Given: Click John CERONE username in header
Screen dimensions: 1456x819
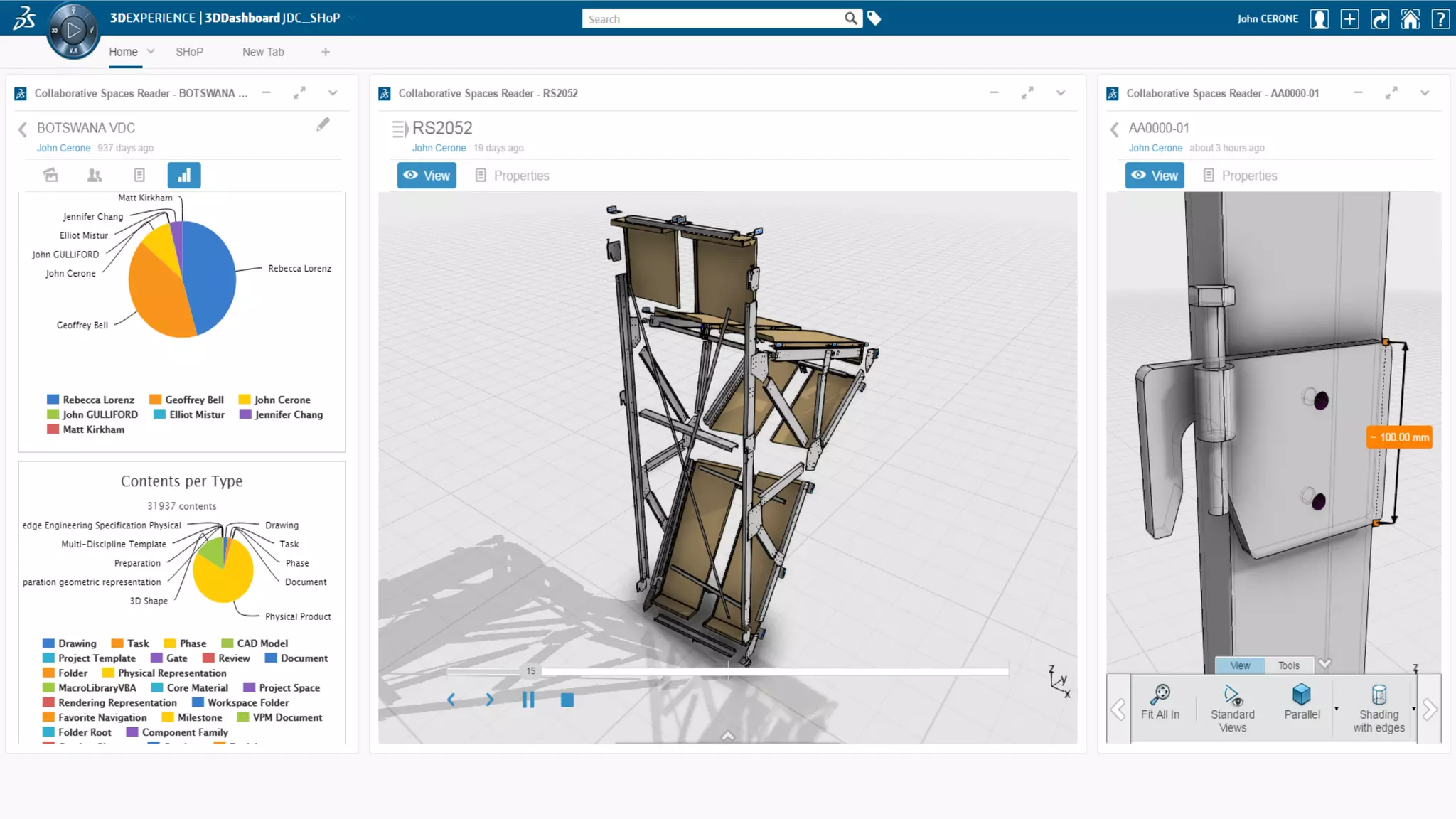Looking at the screenshot, I should [1268, 18].
